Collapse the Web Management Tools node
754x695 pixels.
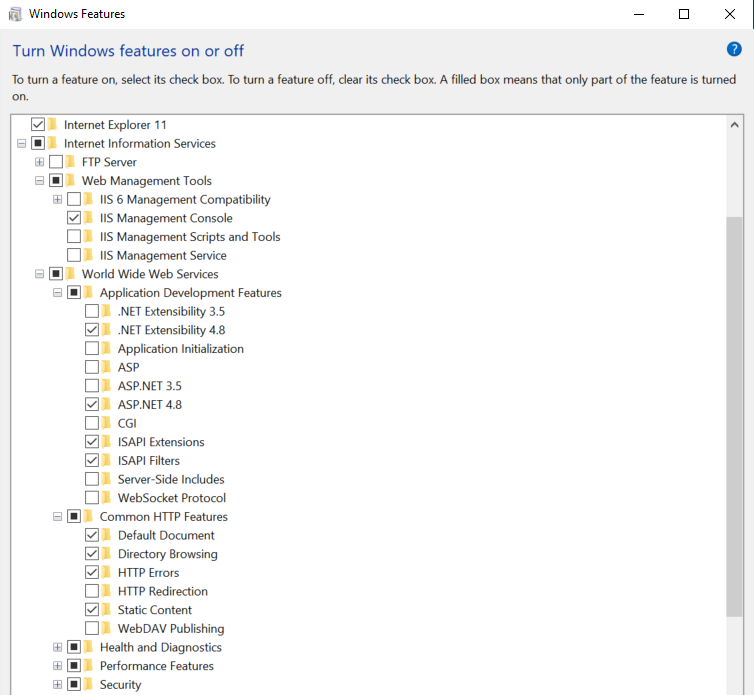click(x=39, y=181)
